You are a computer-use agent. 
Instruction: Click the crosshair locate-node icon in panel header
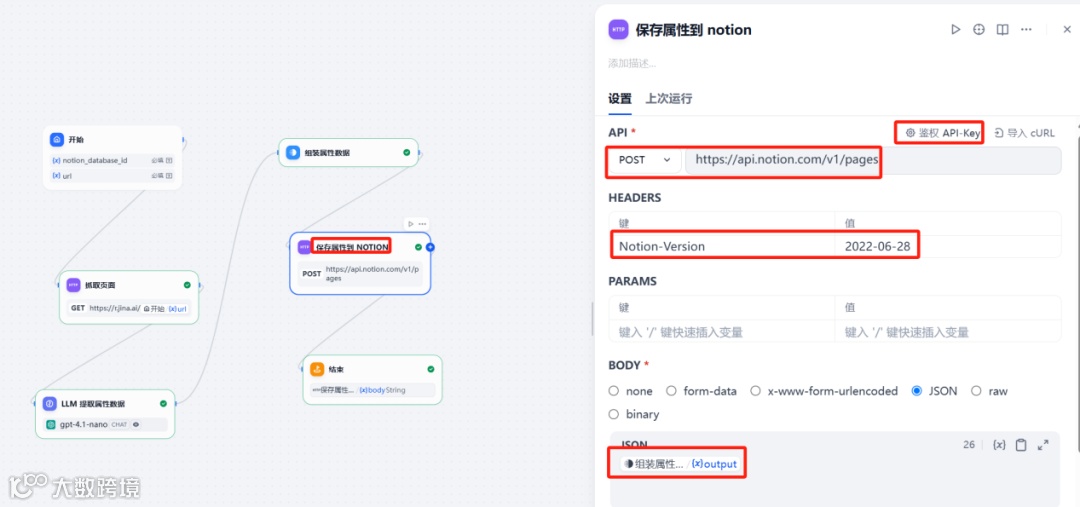[x=979, y=30]
